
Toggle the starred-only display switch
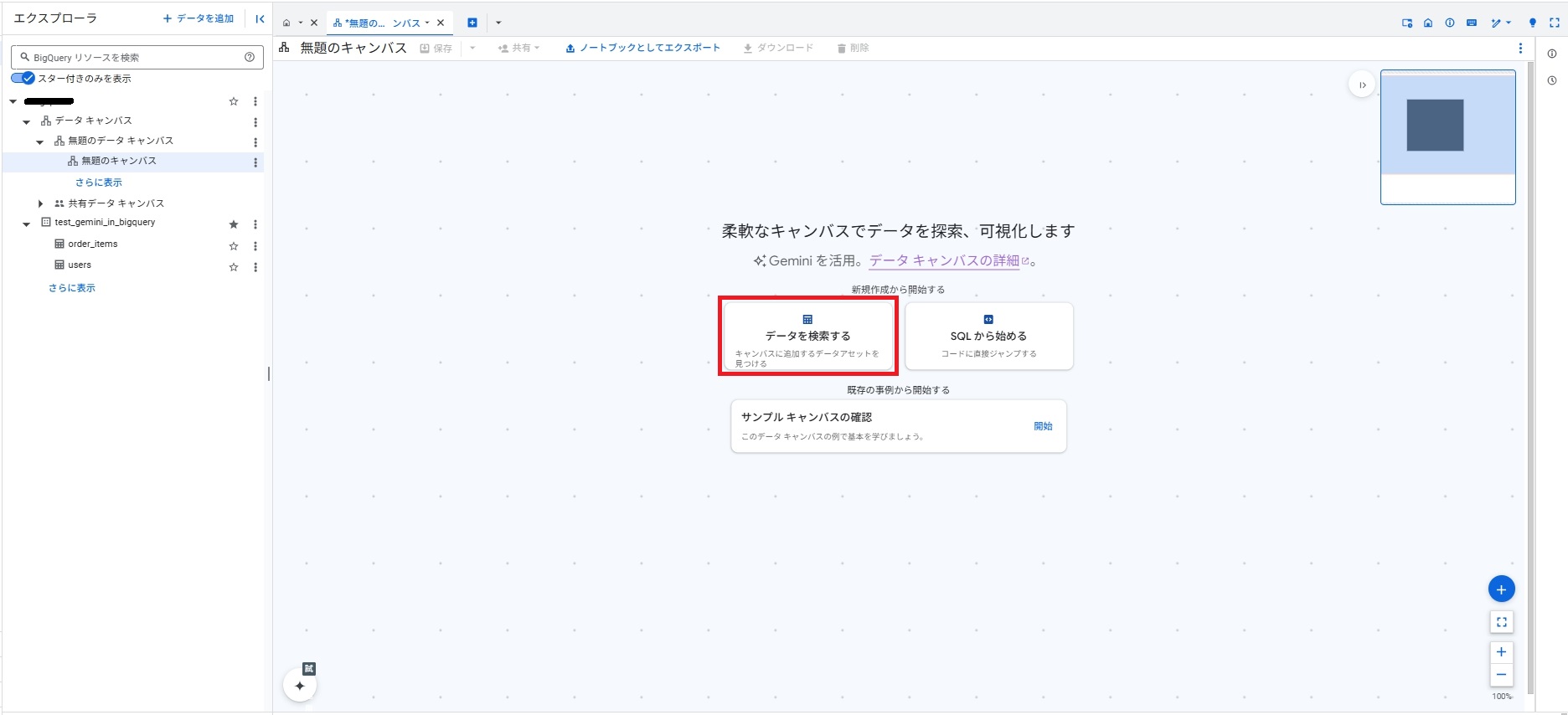[23, 78]
